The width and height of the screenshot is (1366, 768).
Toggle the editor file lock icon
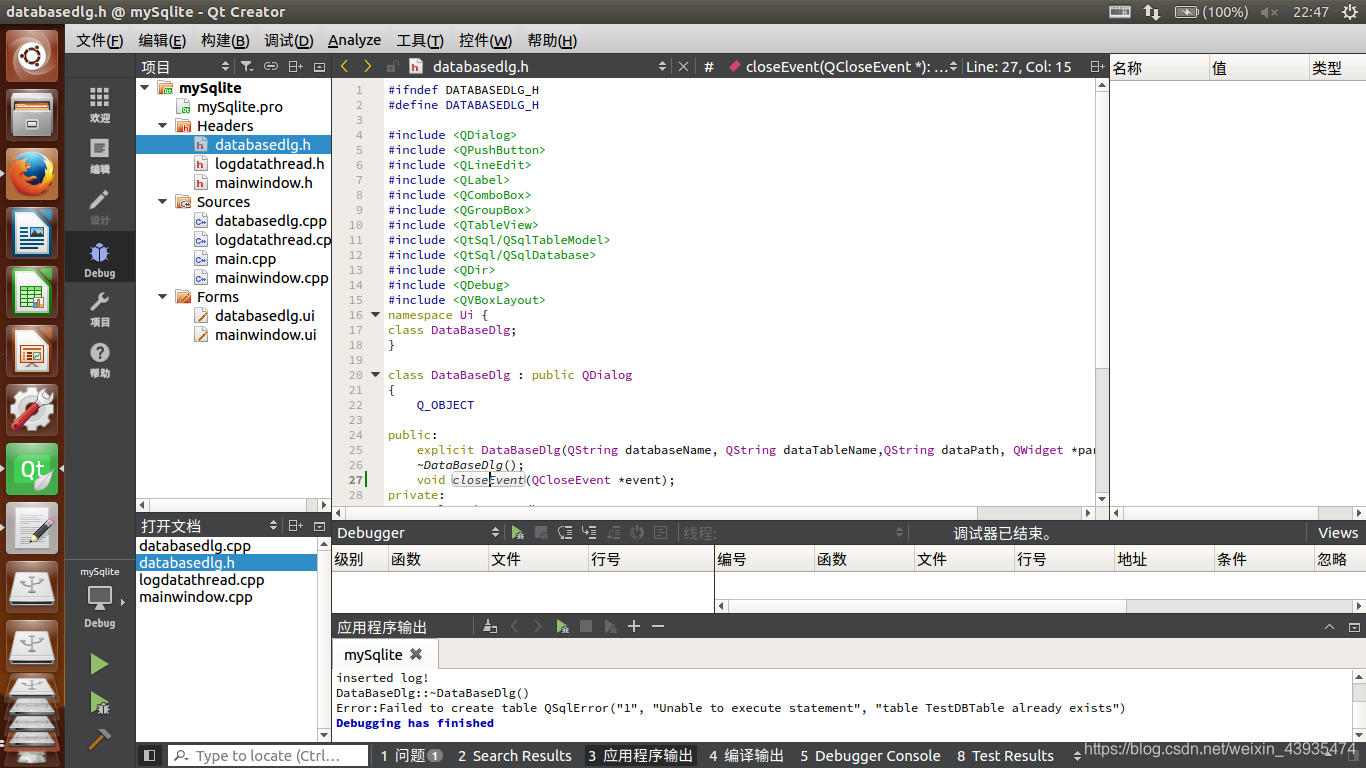(x=391, y=66)
